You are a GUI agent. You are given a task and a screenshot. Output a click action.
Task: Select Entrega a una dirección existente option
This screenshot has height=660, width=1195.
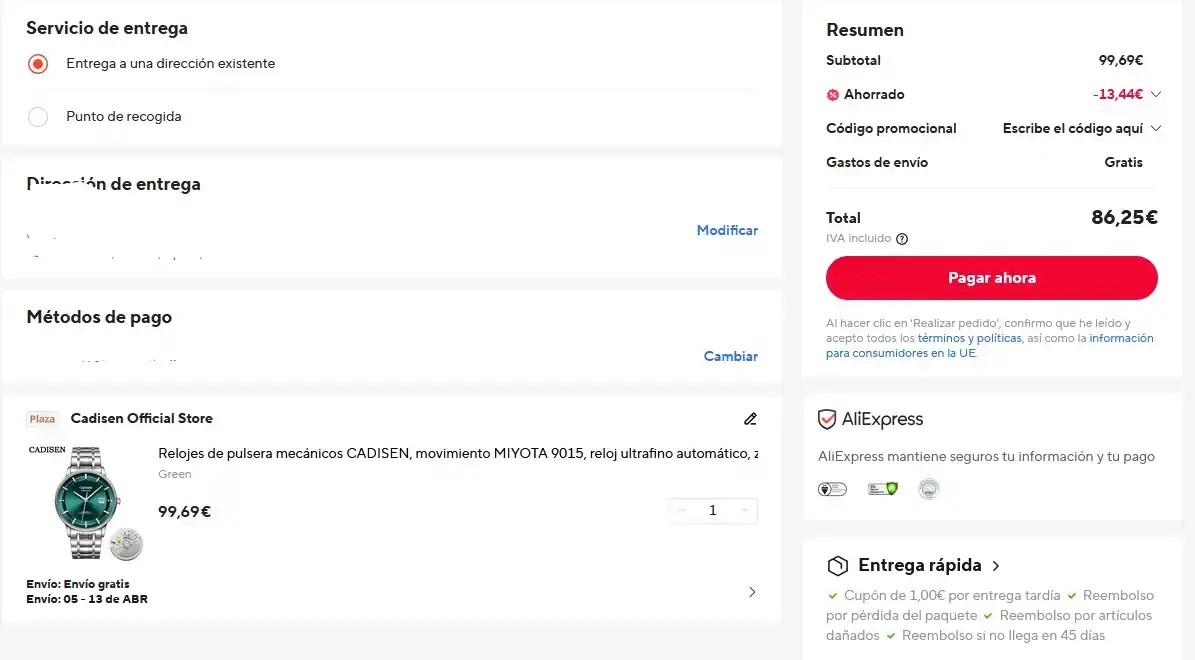tap(38, 64)
